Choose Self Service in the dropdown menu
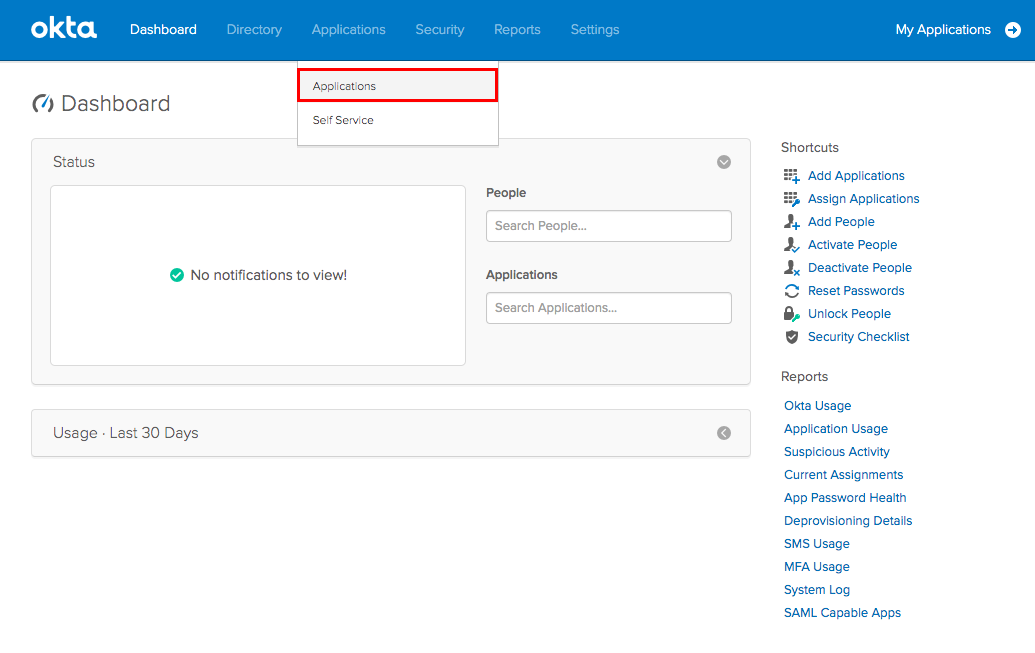The width and height of the screenshot is (1035, 653). pos(343,120)
